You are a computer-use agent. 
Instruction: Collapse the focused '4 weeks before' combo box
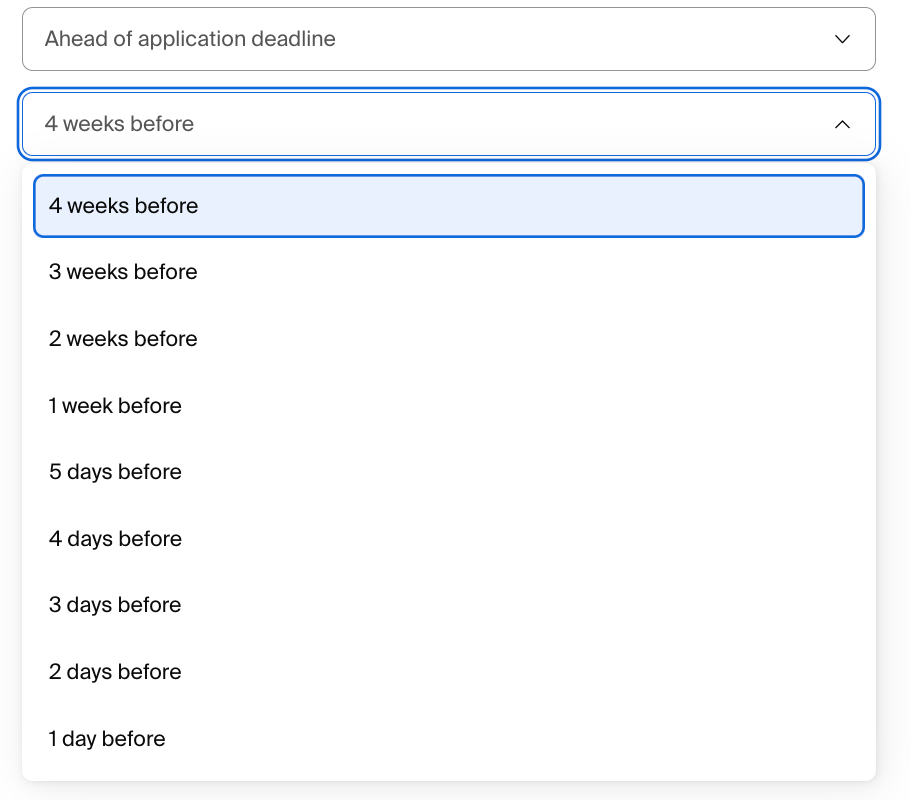[x=449, y=124]
